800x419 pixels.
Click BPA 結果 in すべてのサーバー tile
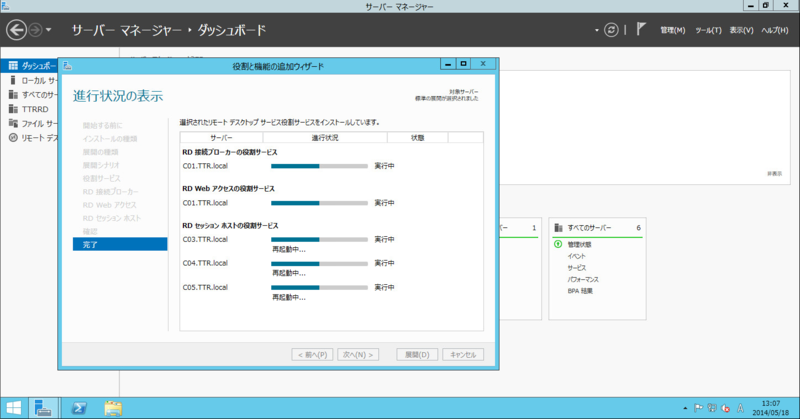tap(580, 291)
